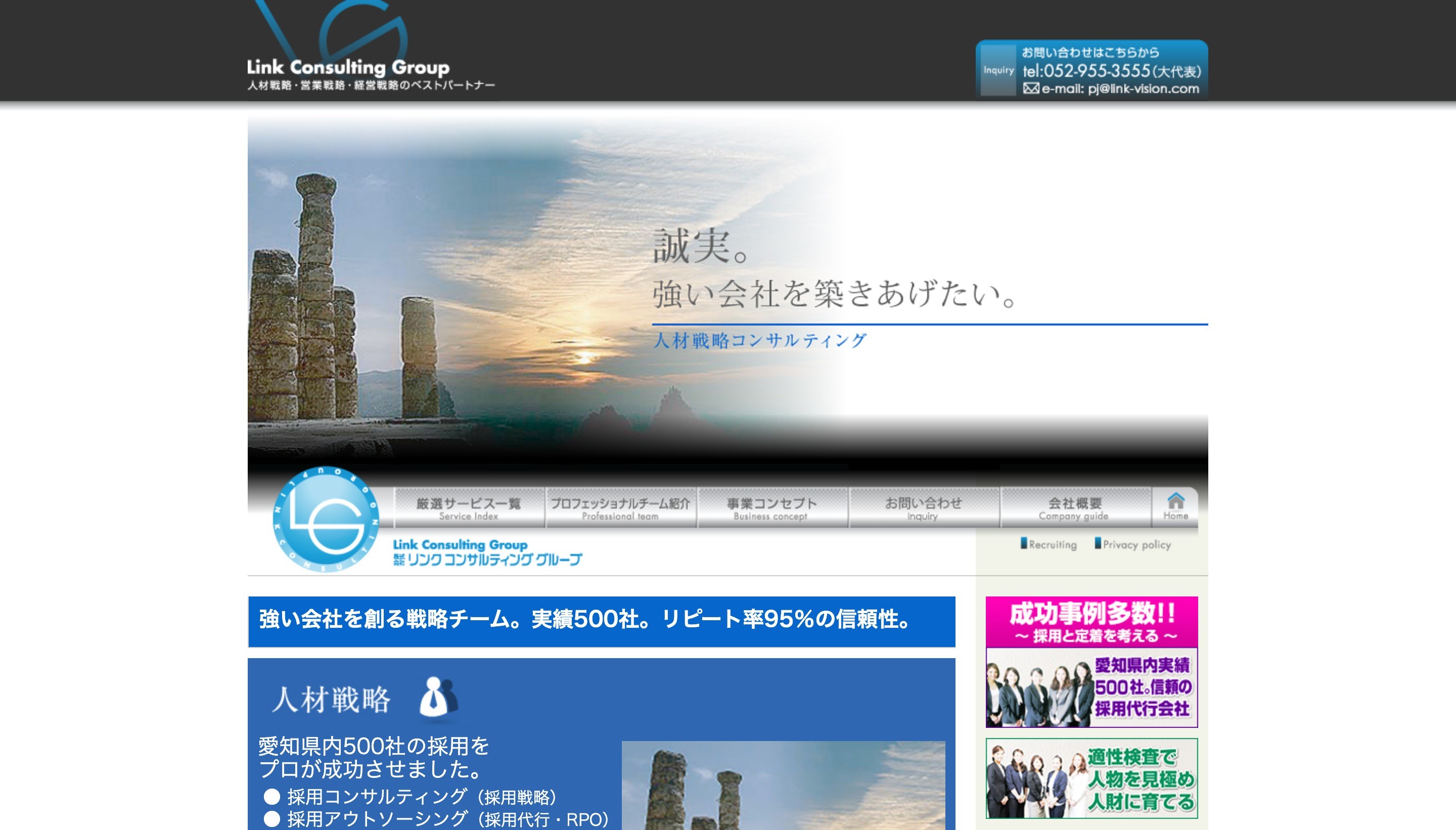Open the 厳選サービス一覧 Service Index menu

coord(469,508)
